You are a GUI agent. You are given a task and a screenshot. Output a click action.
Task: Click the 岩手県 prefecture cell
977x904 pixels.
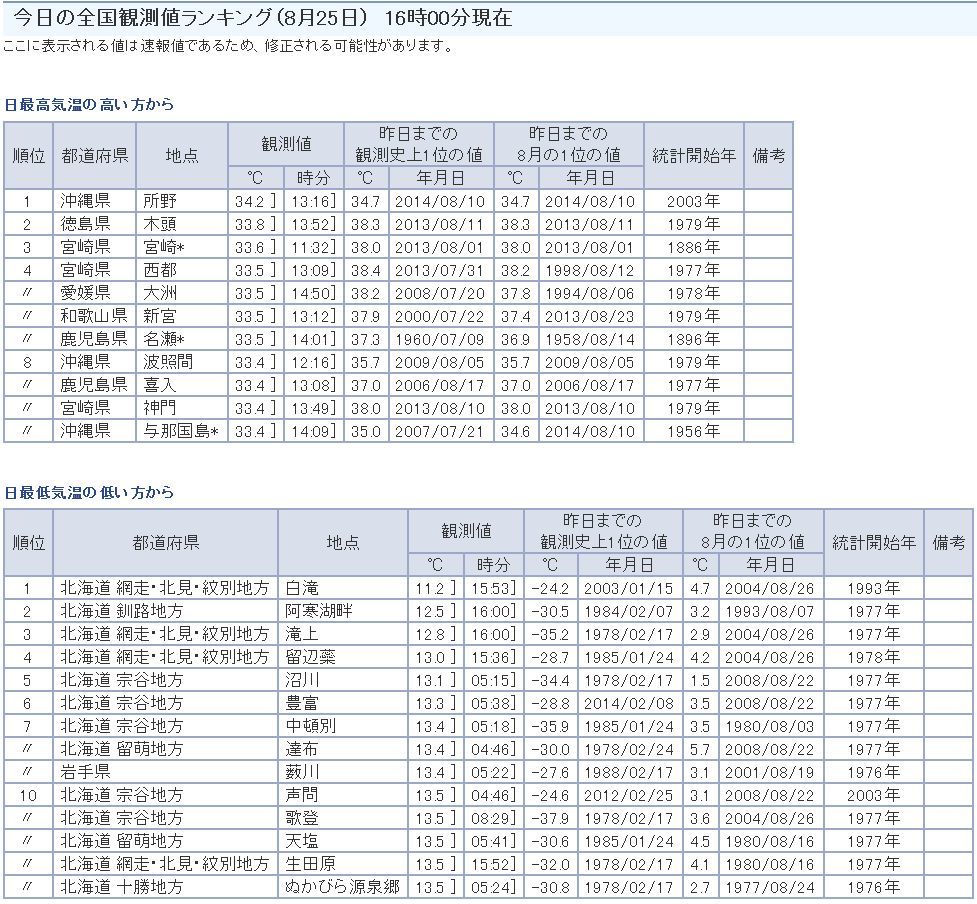[85, 772]
